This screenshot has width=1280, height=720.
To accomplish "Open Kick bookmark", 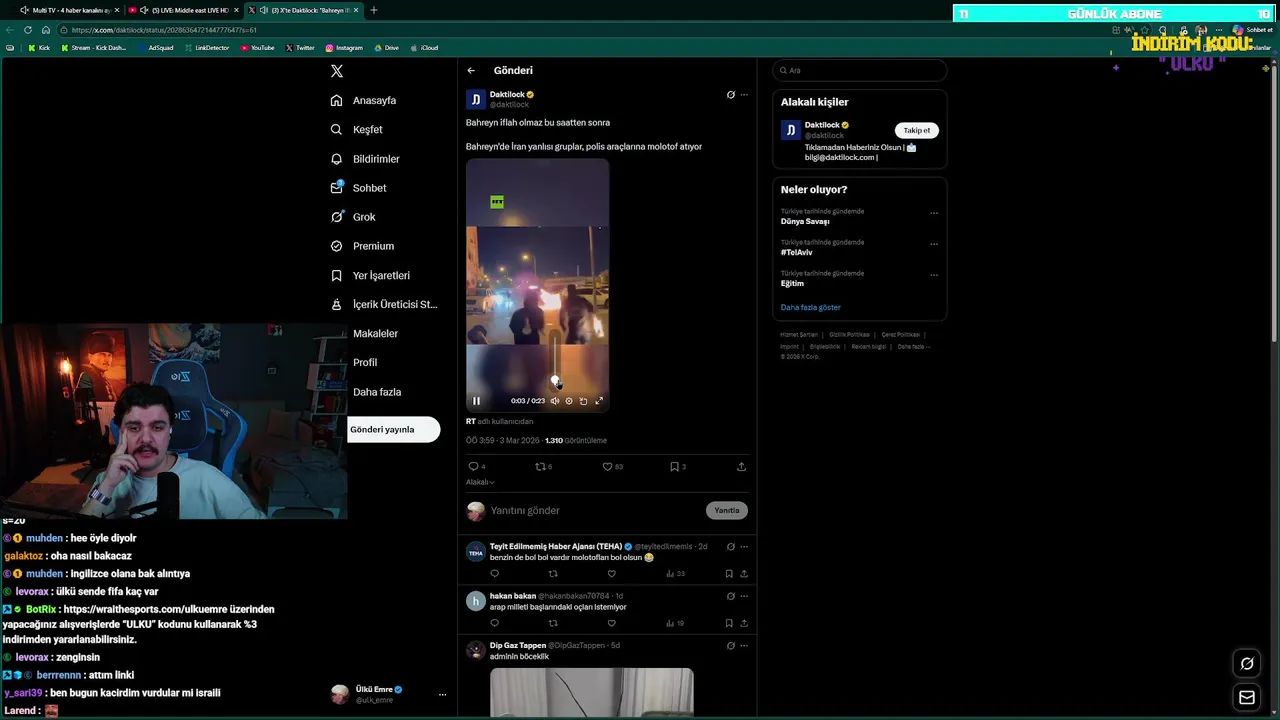I will pos(39,48).
